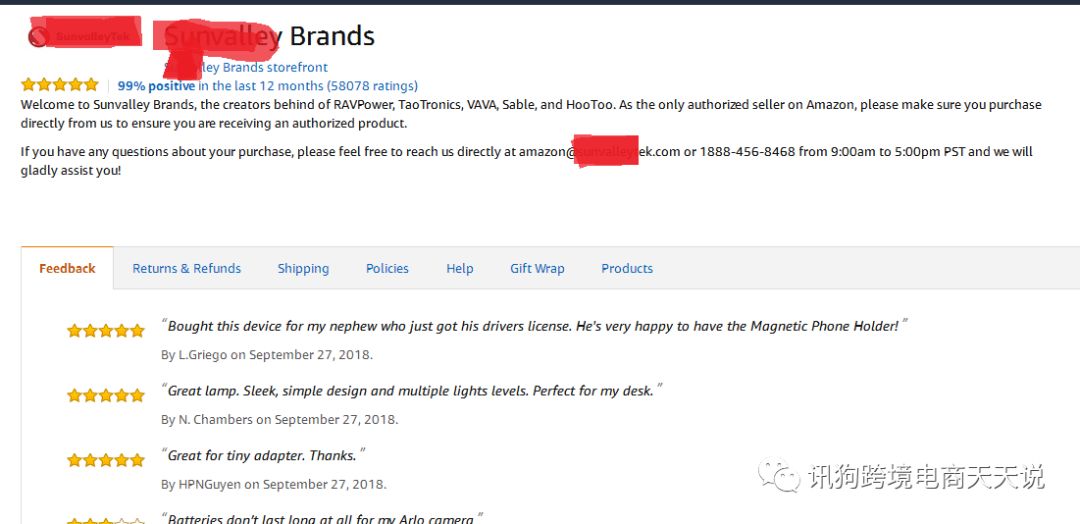Switch to the Returns & Refunds tab

point(187,268)
